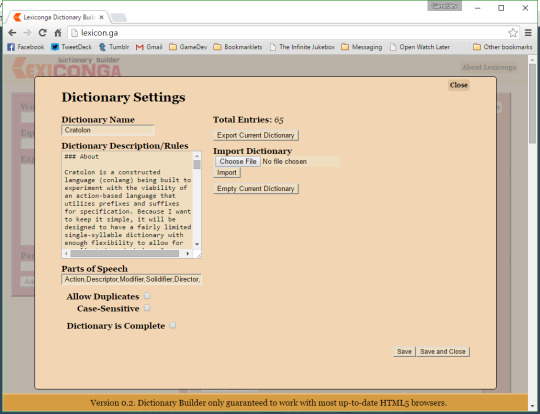Reload the lexicon.ga page

point(42,33)
